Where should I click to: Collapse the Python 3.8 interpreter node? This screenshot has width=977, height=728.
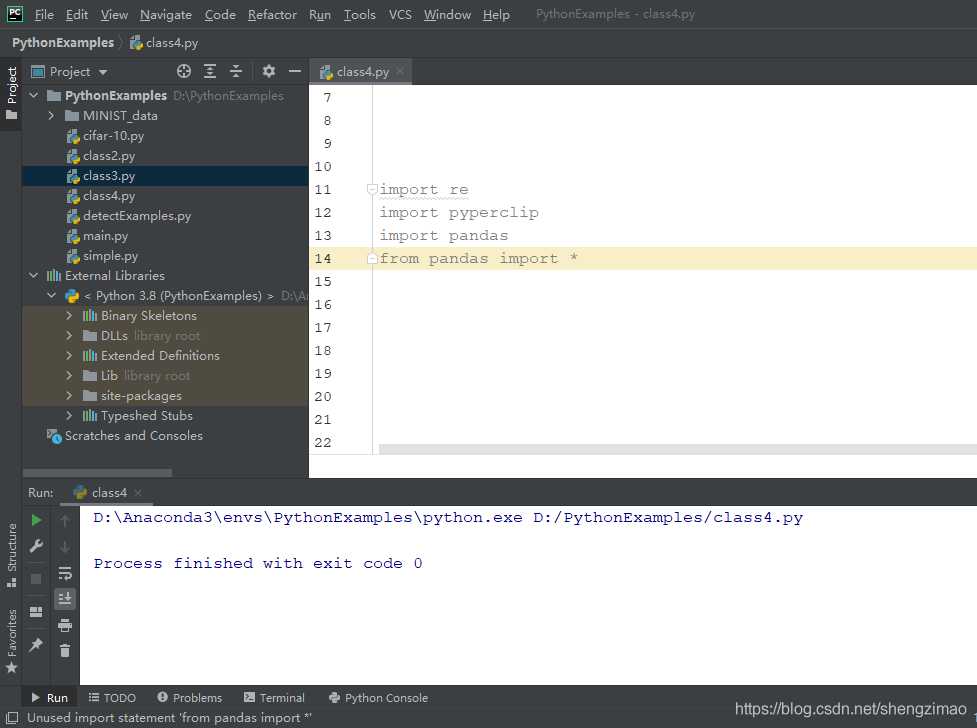[x=52, y=295]
